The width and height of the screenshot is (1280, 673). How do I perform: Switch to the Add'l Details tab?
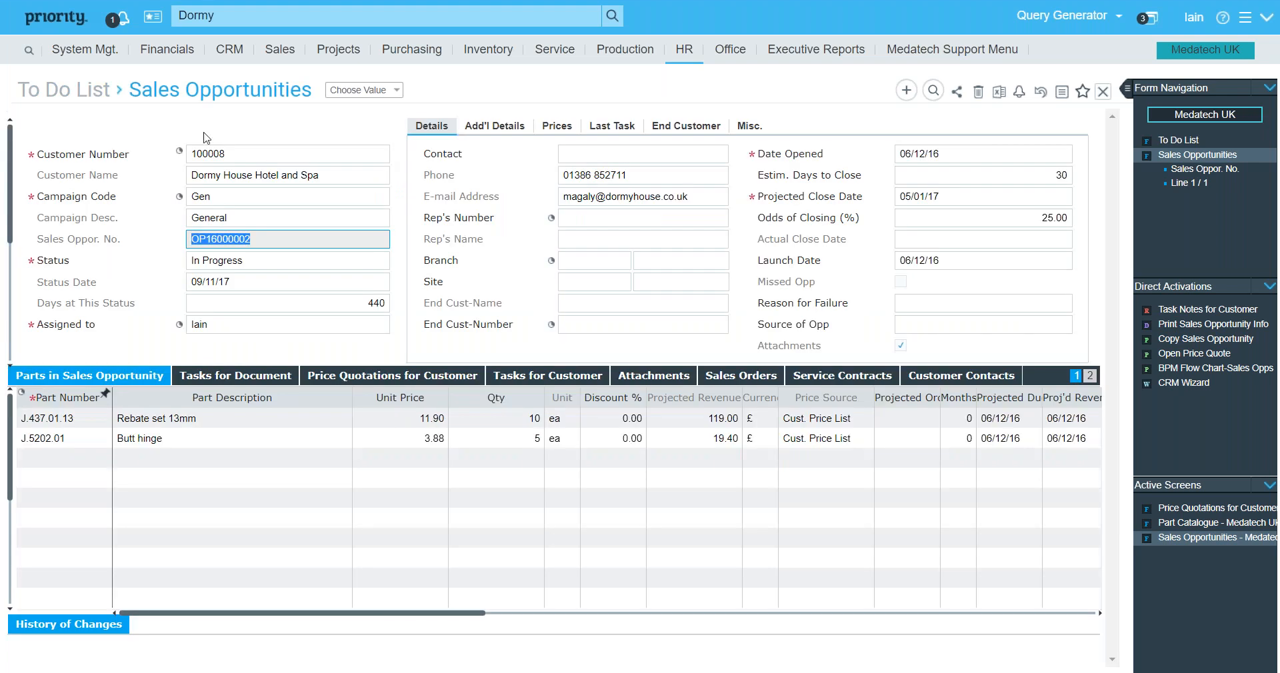pos(494,126)
